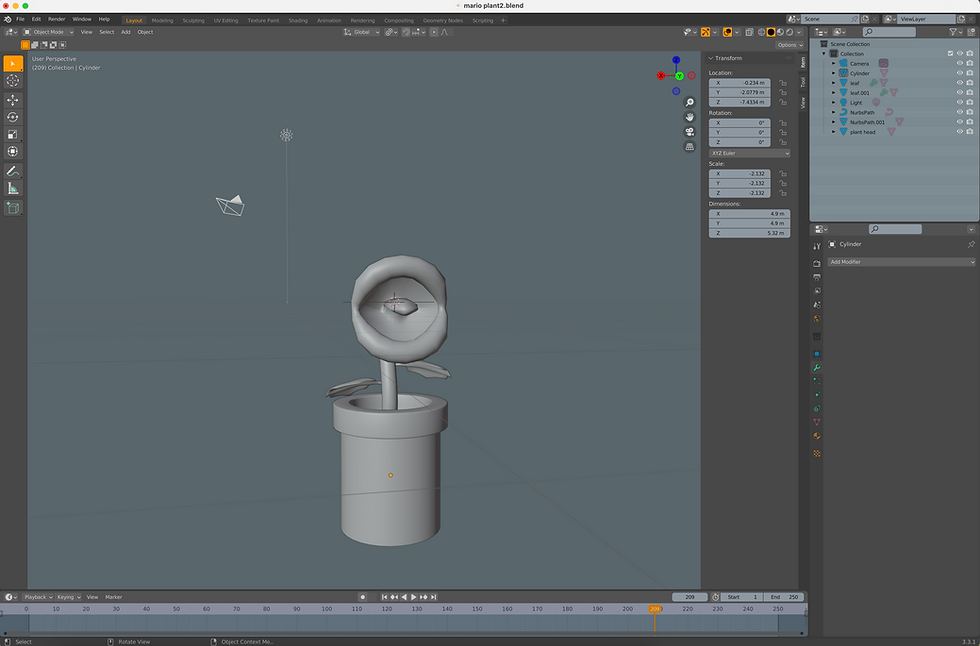Open the Render menu
The image size is (980, 646).
(x=56, y=19)
